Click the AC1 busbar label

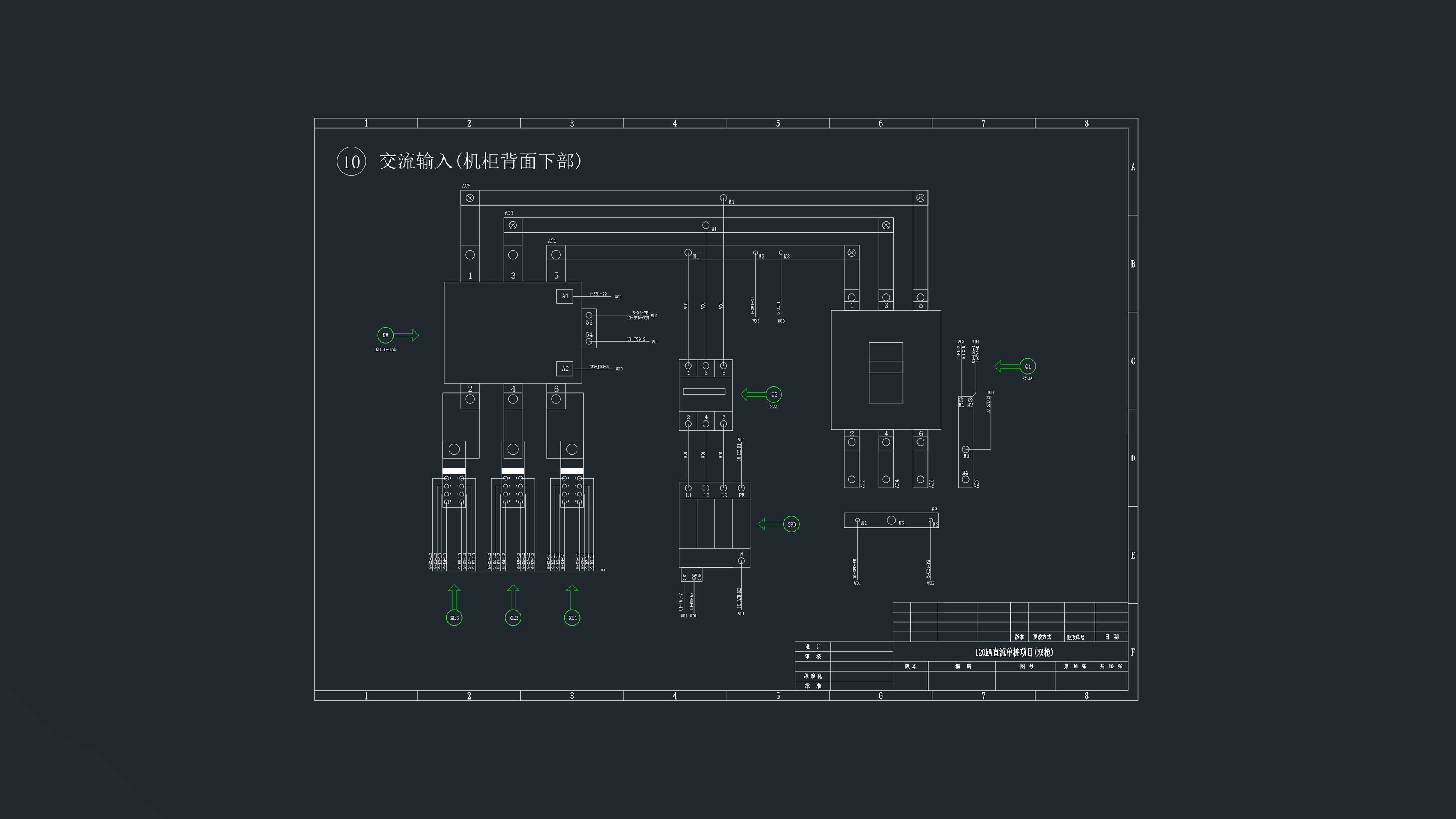coord(552,241)
